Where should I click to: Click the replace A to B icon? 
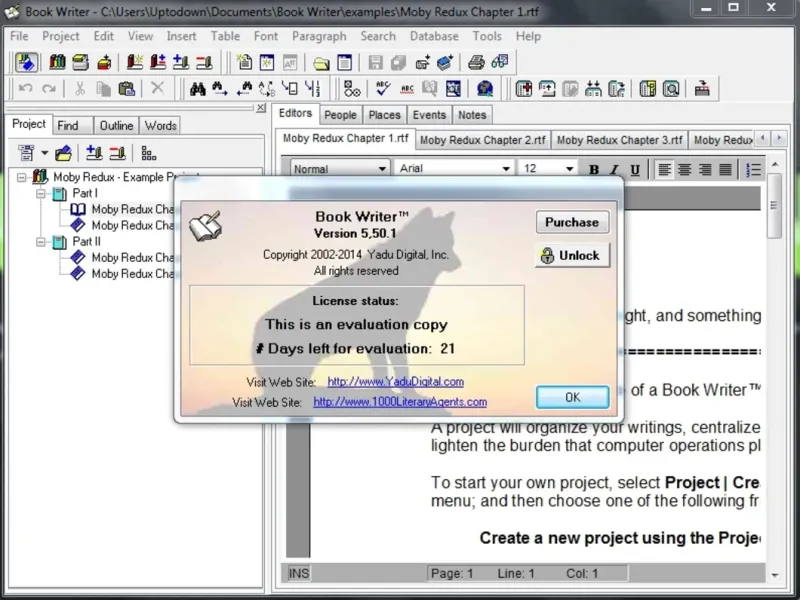coord(267,89)
